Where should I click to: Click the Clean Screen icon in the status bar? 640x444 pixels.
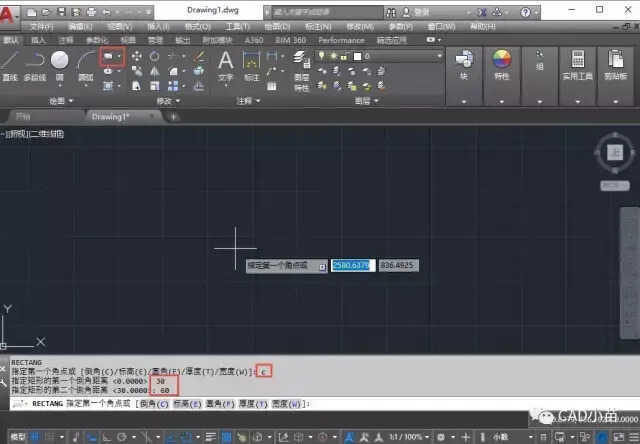tap(619, 437)
